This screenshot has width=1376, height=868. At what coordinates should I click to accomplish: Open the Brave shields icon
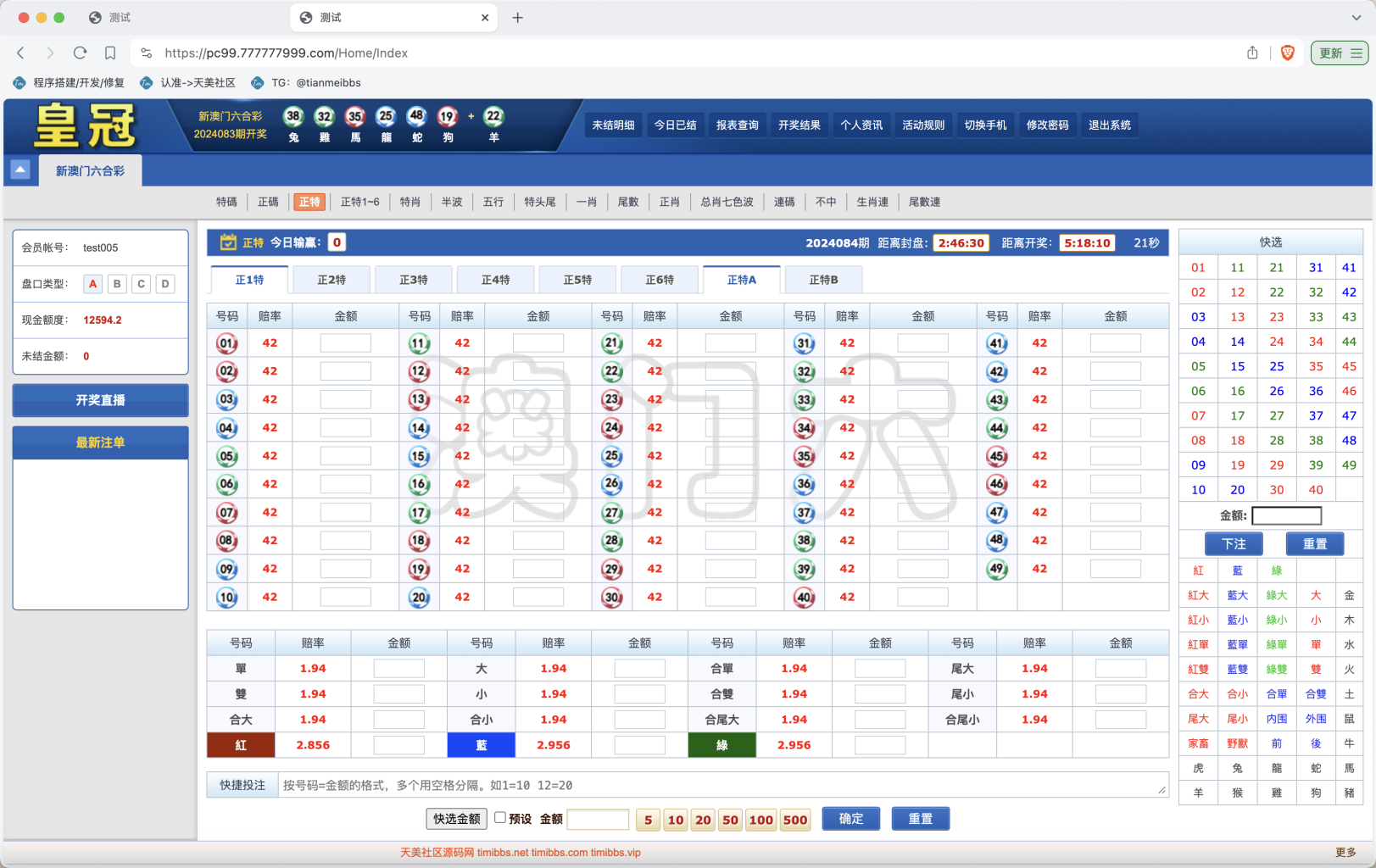[1287, 53]
